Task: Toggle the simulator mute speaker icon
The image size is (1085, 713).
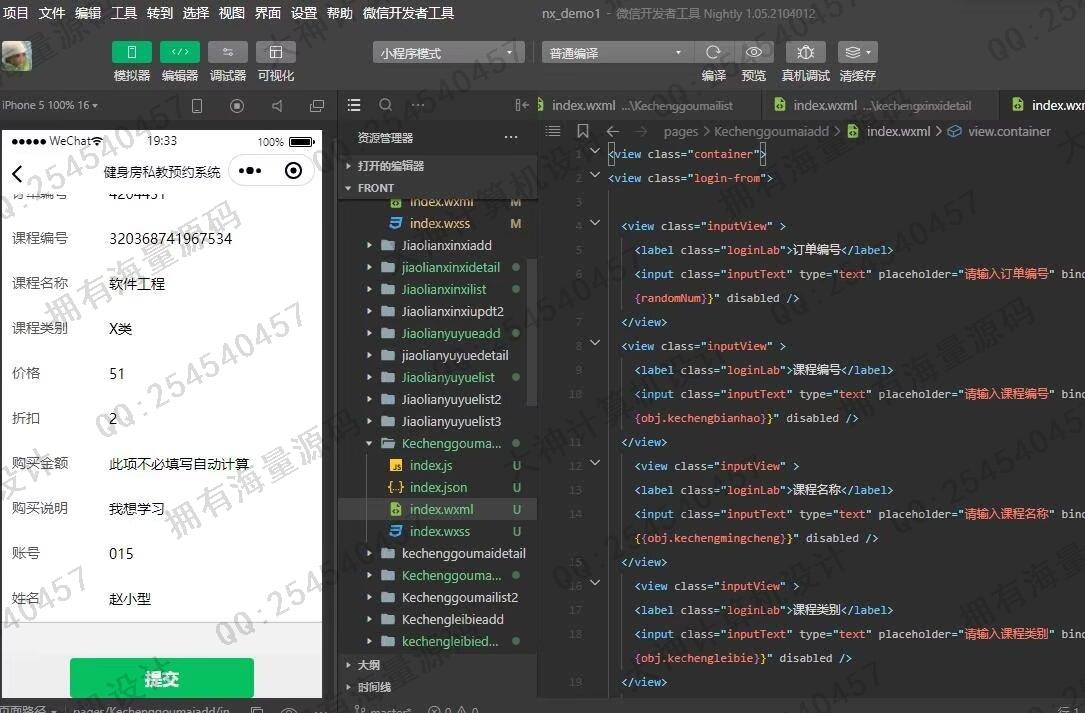Action: [277, 106]
